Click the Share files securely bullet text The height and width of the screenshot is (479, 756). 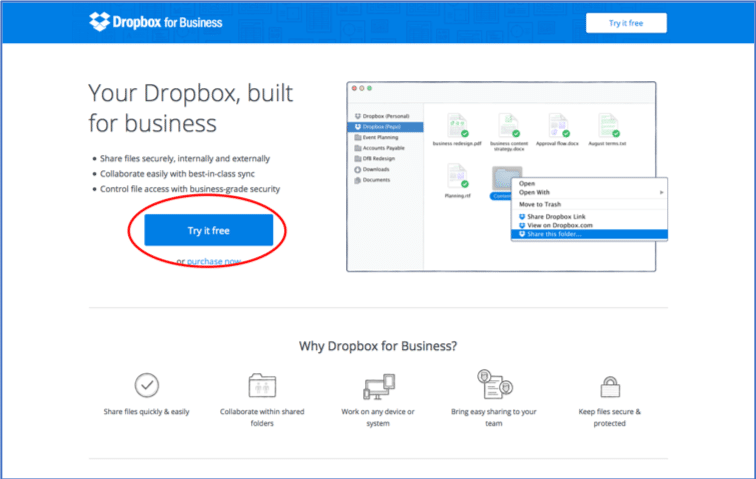tap(185, 159)
